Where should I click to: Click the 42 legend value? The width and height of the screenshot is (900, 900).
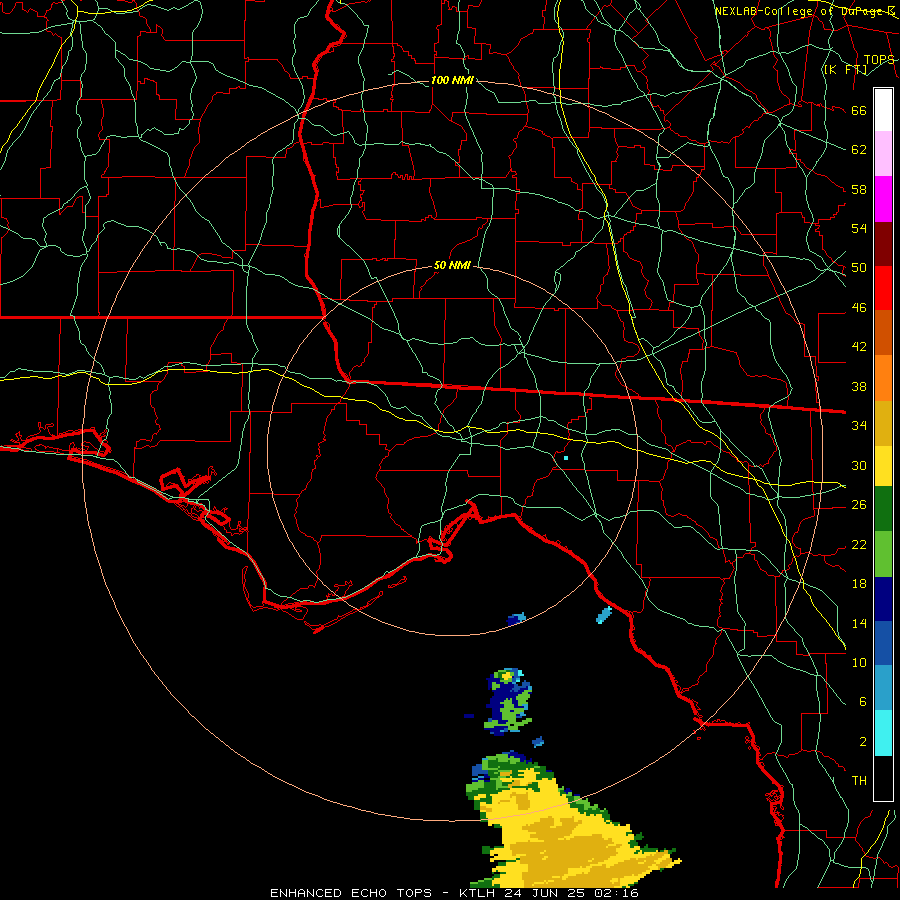859,347
